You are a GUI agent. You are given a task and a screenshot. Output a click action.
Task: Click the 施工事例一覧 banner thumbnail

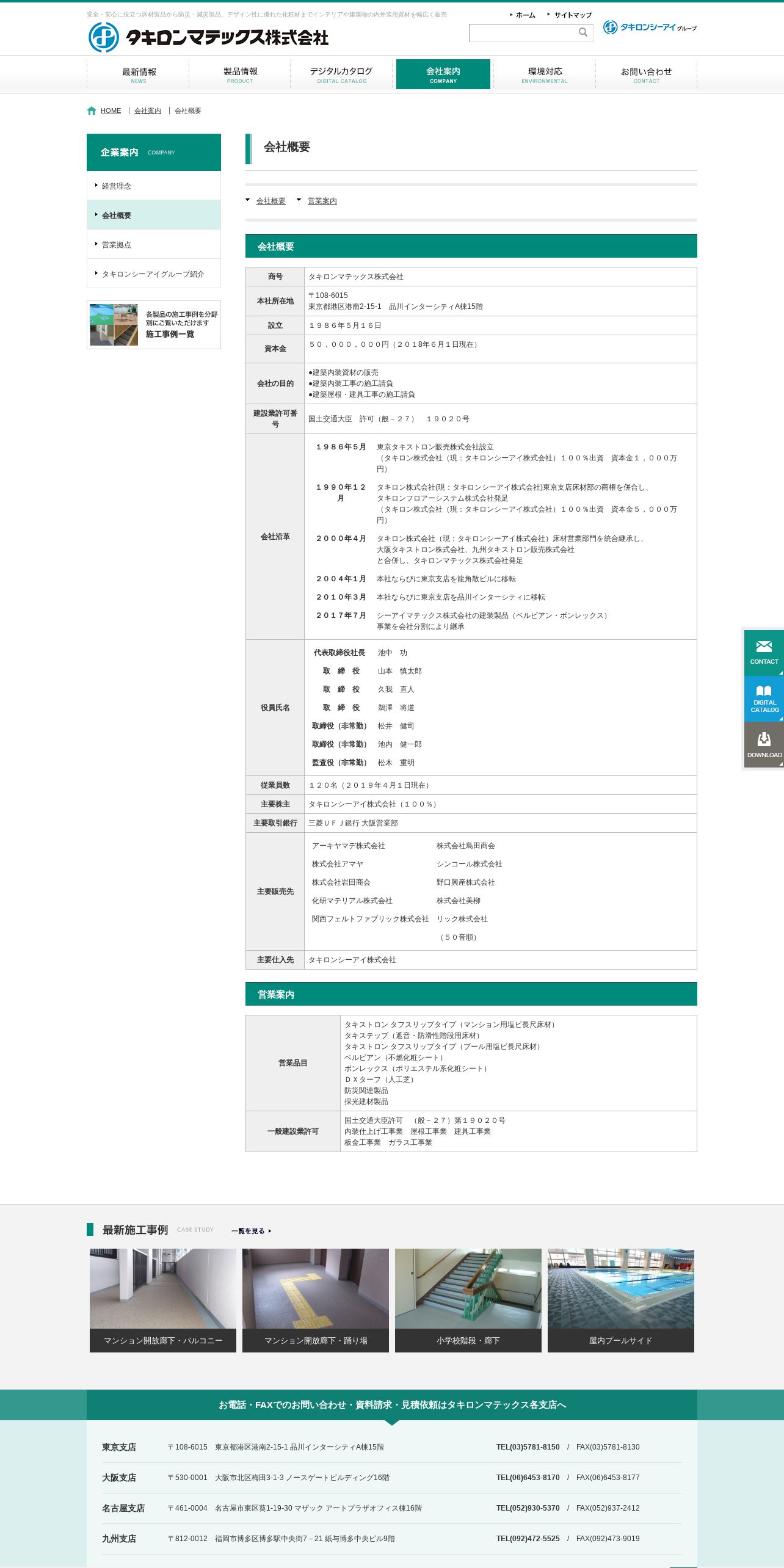tap(154, 325)
